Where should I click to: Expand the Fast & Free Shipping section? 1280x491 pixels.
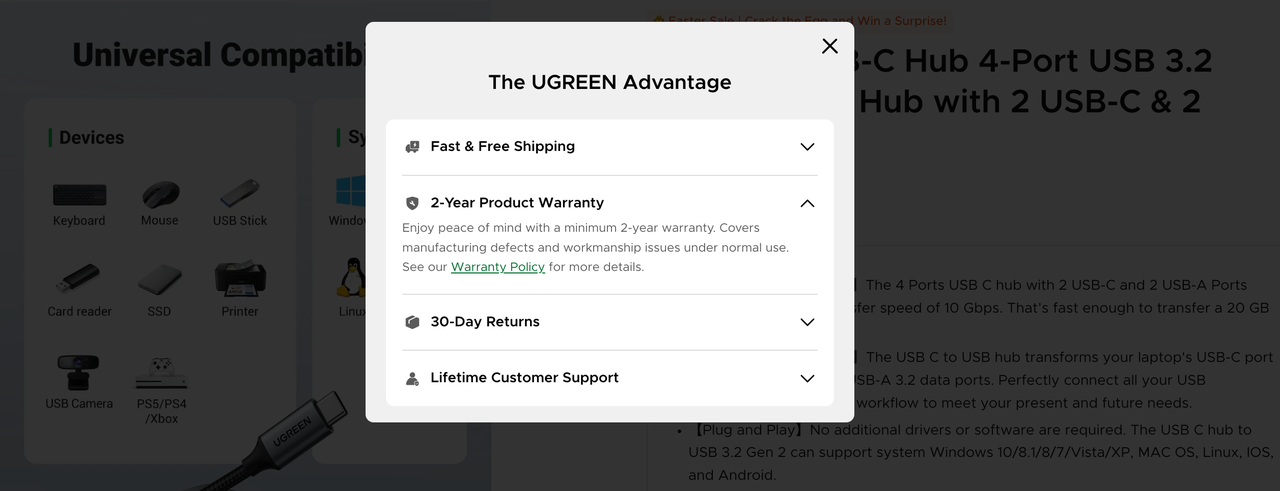pyautogui.click(x=610, y=146)
